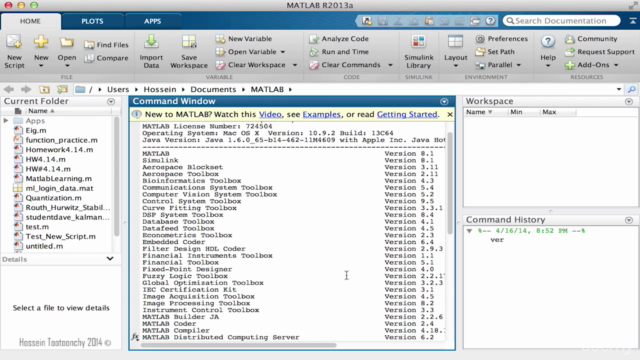
Task: Click Analyze Code
Action: 339,39
